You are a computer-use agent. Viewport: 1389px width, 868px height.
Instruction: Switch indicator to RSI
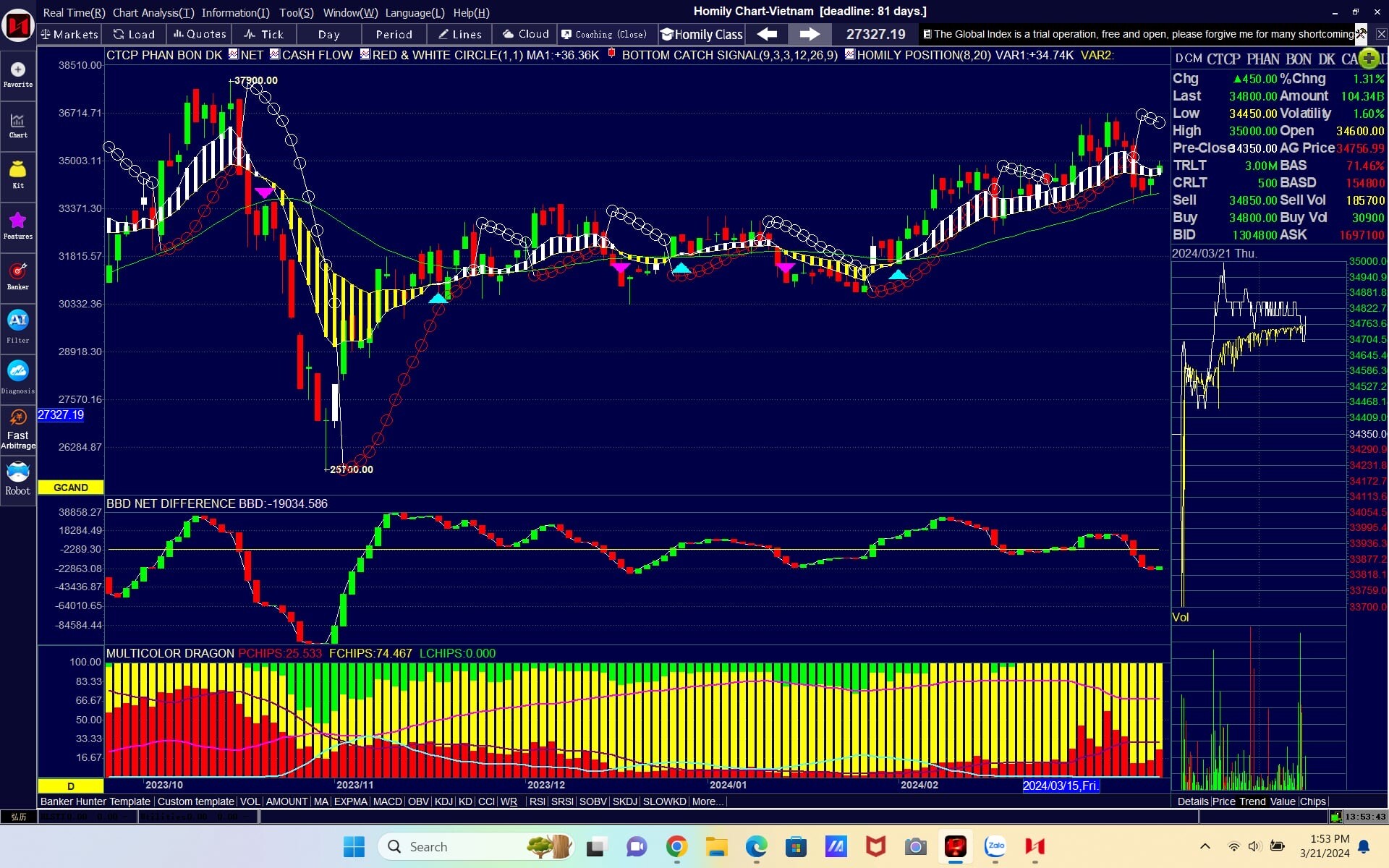point(537,801)
